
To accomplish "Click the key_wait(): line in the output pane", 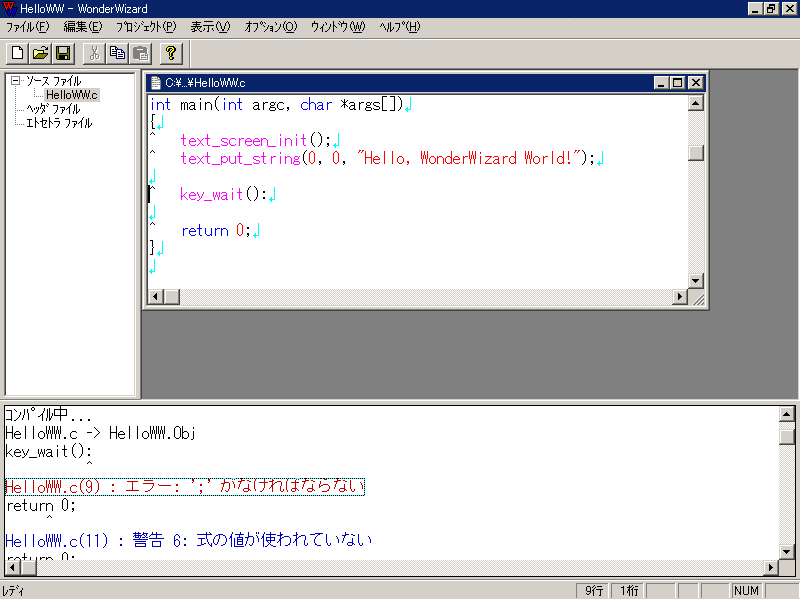I will pyautogui.click(x=49, y=452).
